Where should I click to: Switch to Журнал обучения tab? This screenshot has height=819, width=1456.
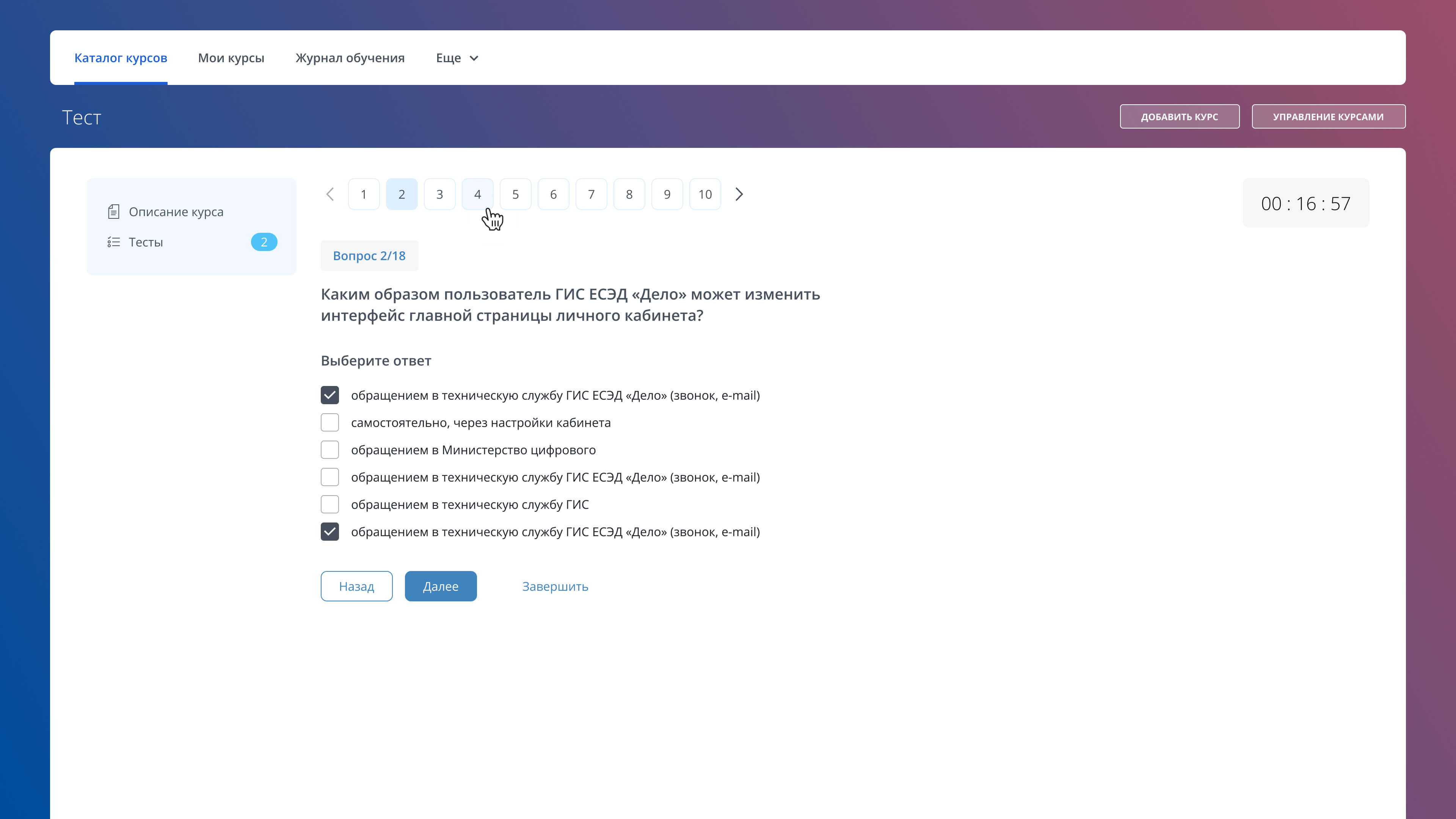click(350, 58)
